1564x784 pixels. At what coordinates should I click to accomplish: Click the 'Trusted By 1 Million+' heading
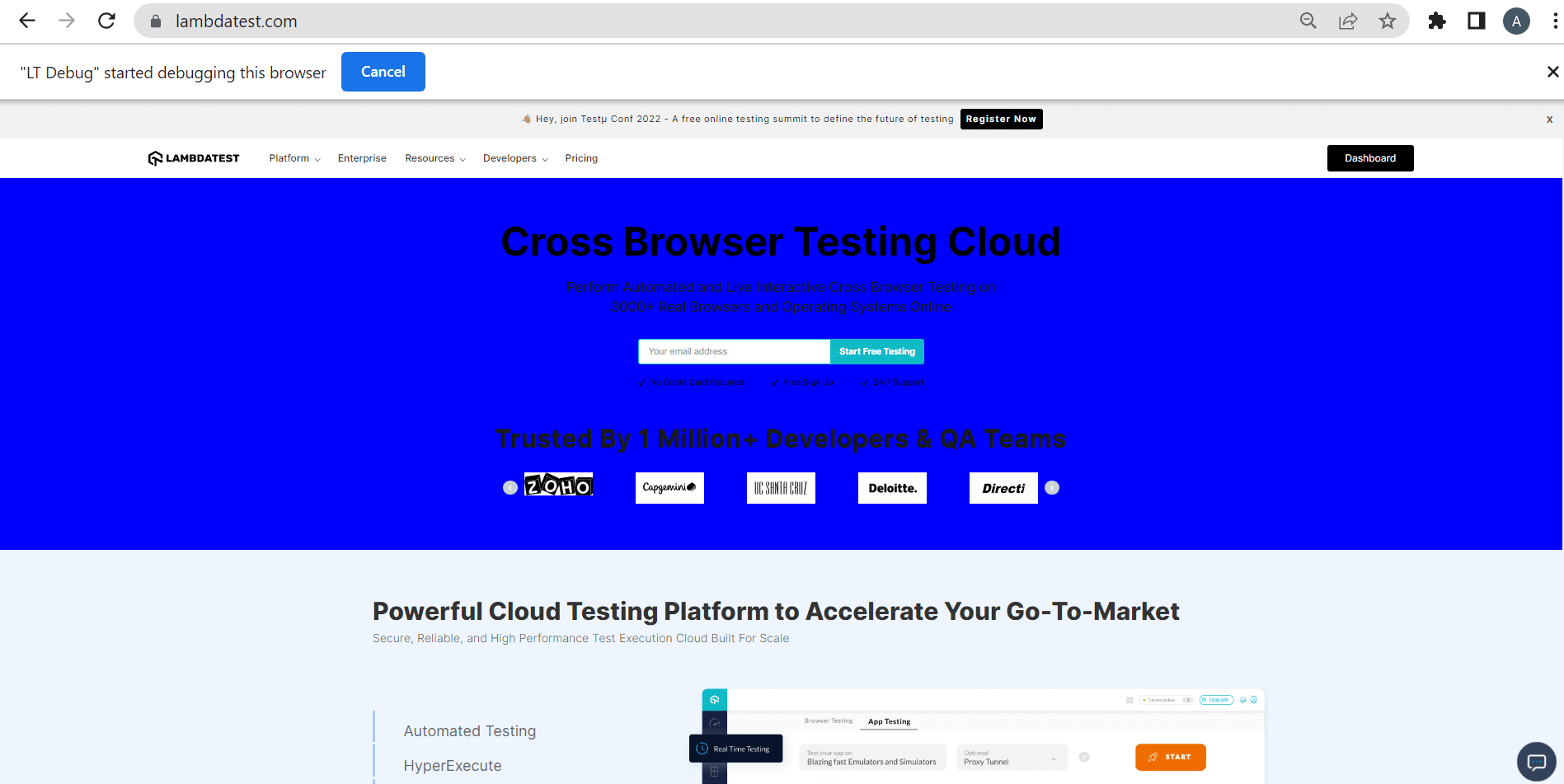click(781, 439)
